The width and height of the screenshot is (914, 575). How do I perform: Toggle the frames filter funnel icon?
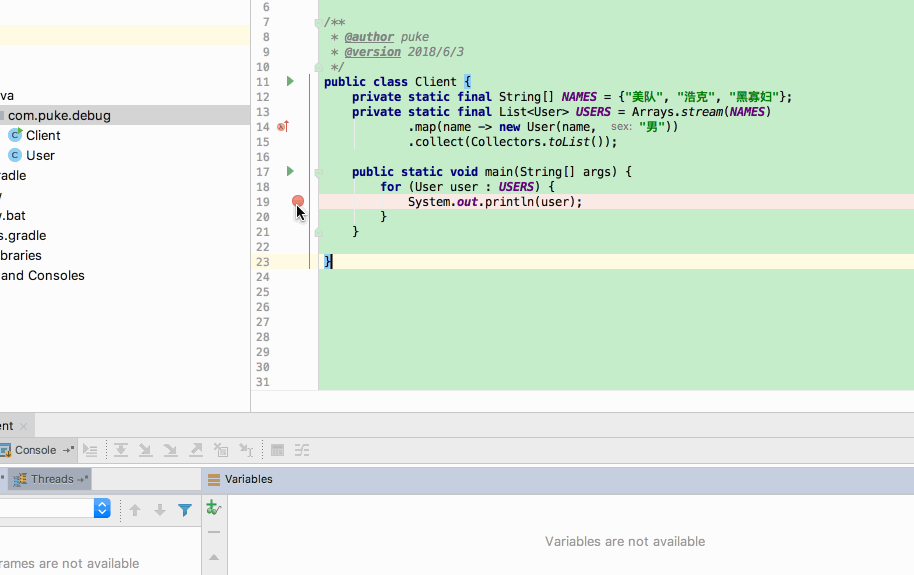[185, 510]
